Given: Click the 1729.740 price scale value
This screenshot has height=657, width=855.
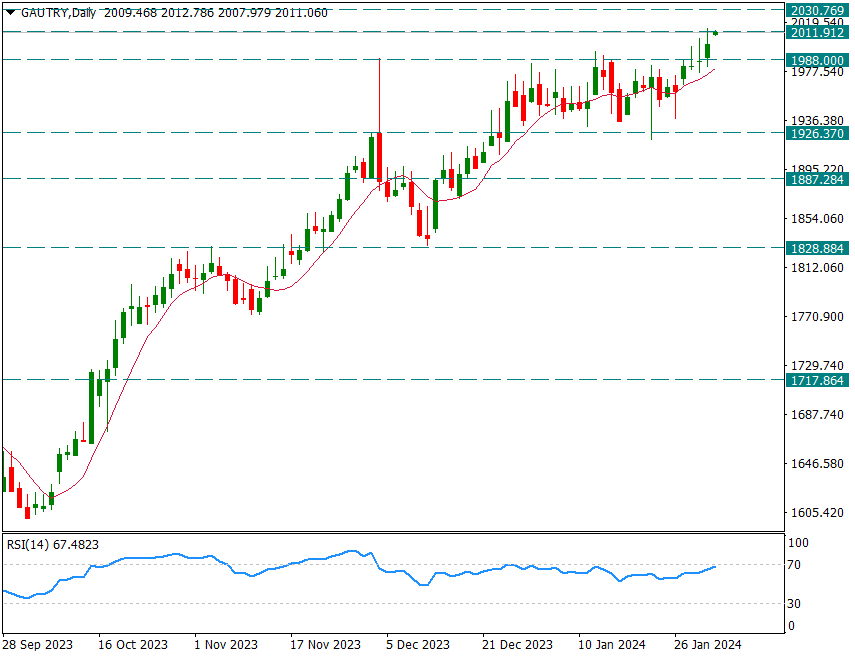Looking at the screenshot, I should 817,365.
